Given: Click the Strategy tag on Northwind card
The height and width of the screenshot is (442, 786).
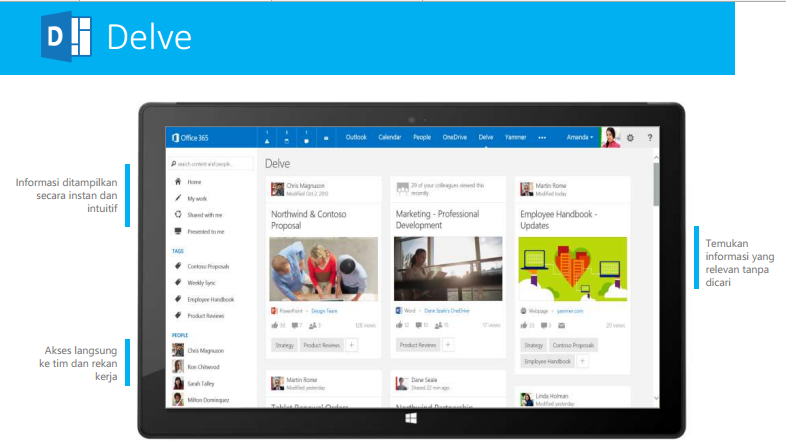Looking at the screenshot, I should (284, 345).
